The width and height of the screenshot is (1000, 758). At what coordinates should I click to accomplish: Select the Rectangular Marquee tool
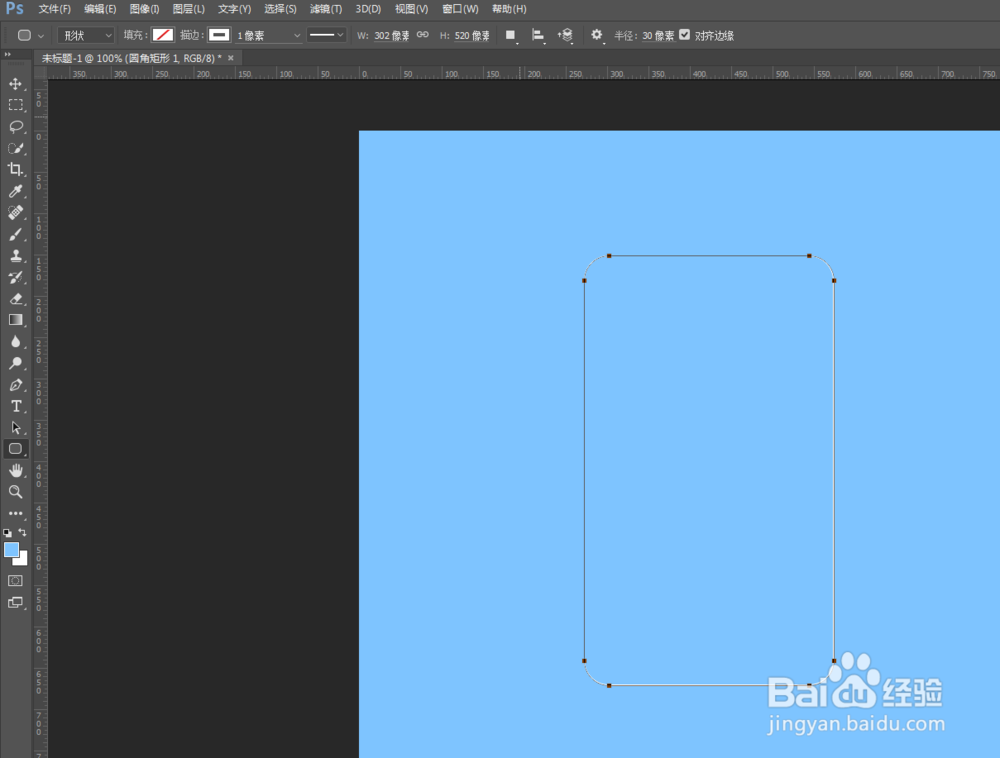(15, 105)
